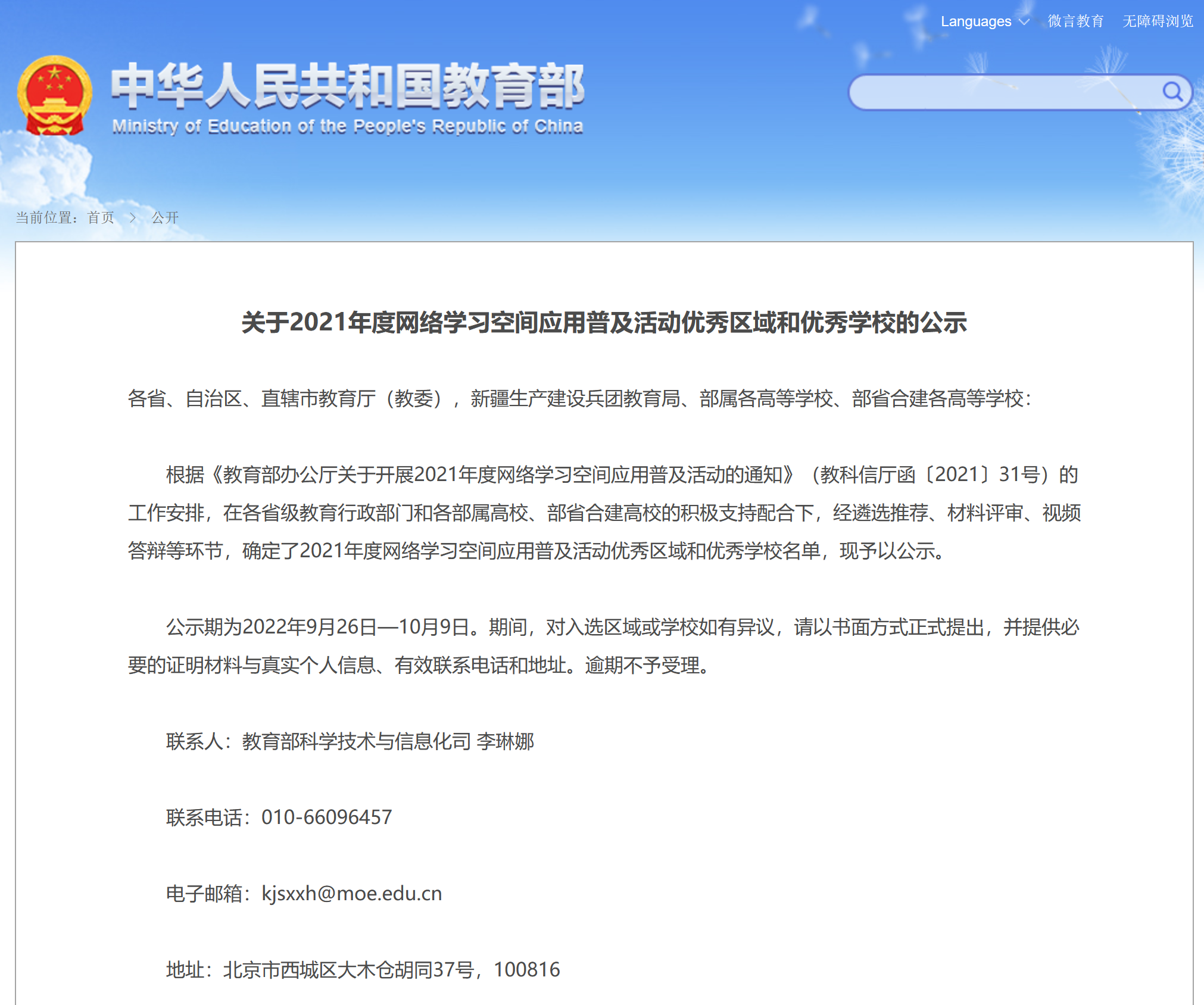This screenshot has width=1204, height=1005.
Task: Click the salutation line starting 各省、自治区
Action: click(x=579, y=398)
